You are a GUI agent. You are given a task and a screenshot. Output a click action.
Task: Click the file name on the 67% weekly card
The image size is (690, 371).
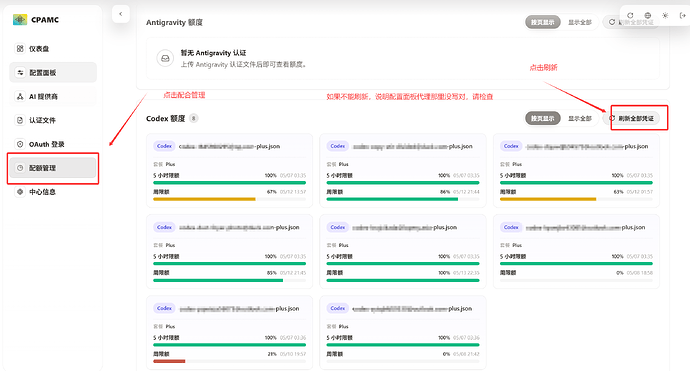229,146
